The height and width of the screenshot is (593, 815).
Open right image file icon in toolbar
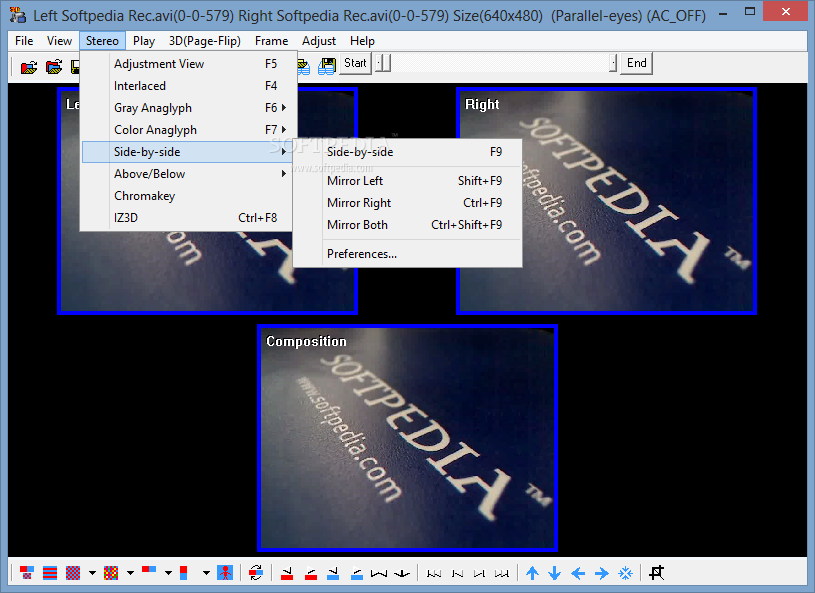pyautogui.click(x=54, y=67)
